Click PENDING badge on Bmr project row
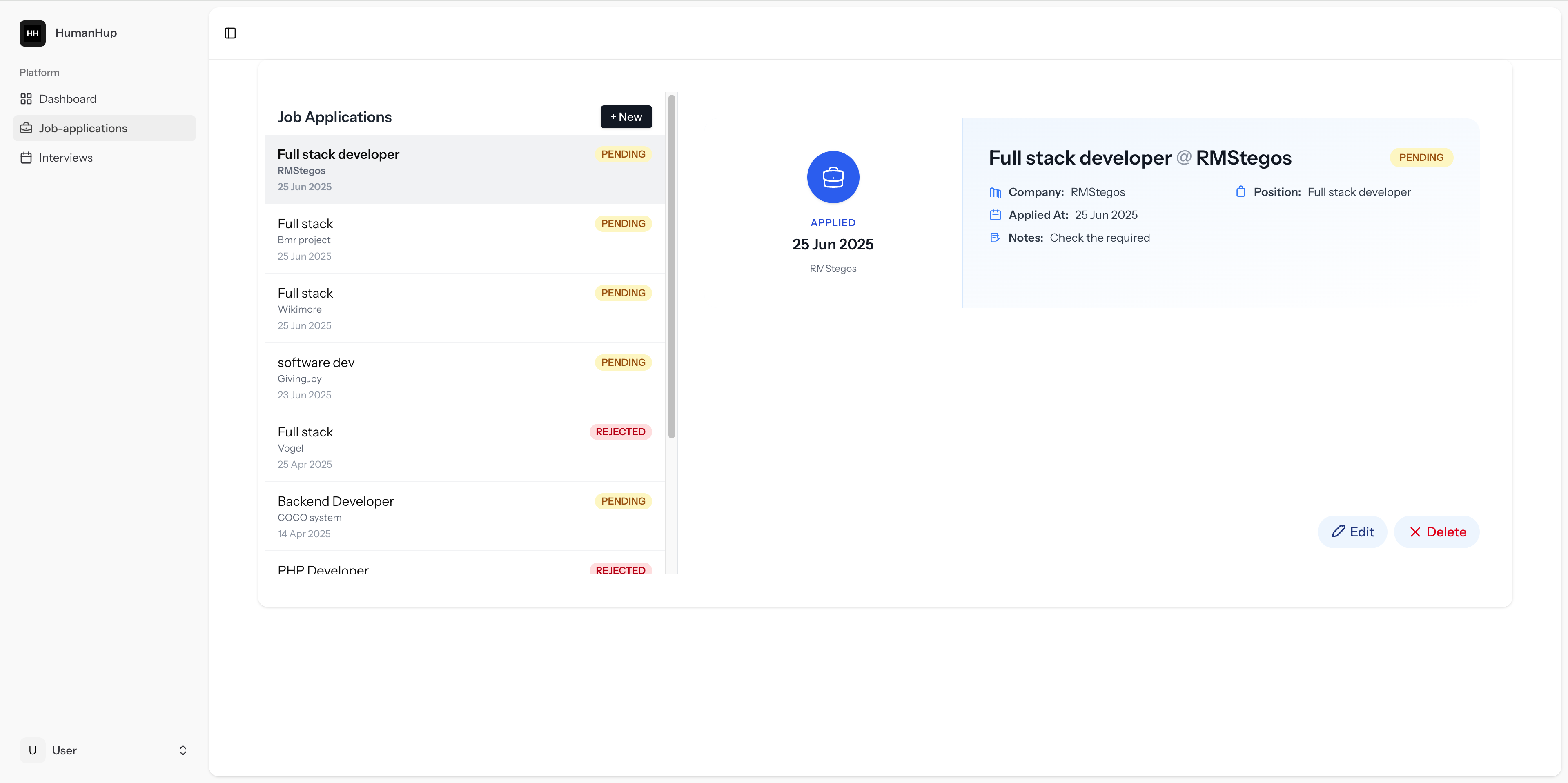 623,223
